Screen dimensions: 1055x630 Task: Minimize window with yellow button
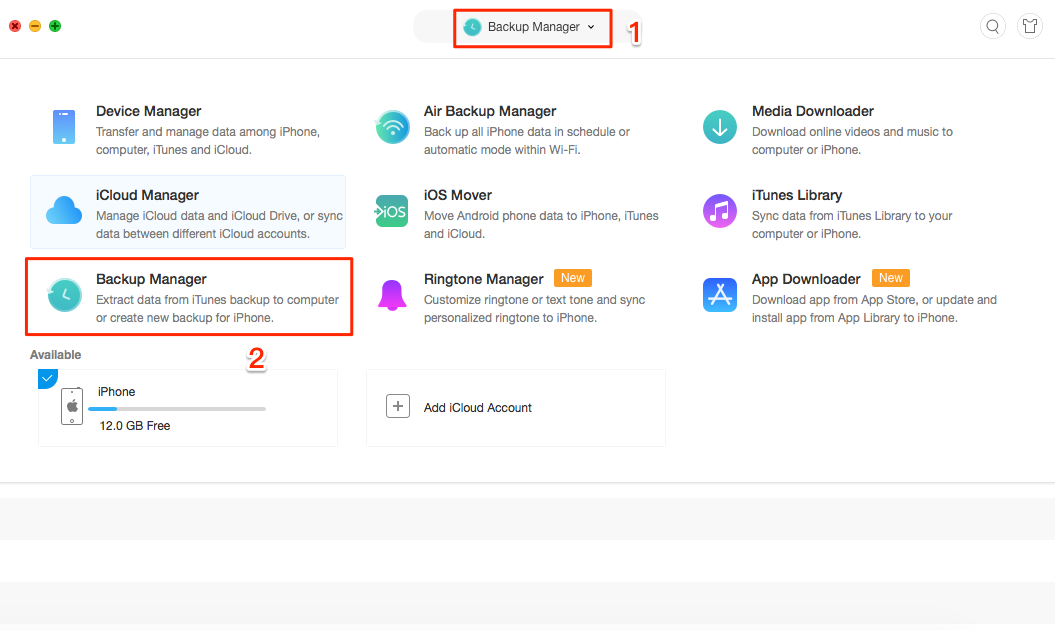(35, 26)
